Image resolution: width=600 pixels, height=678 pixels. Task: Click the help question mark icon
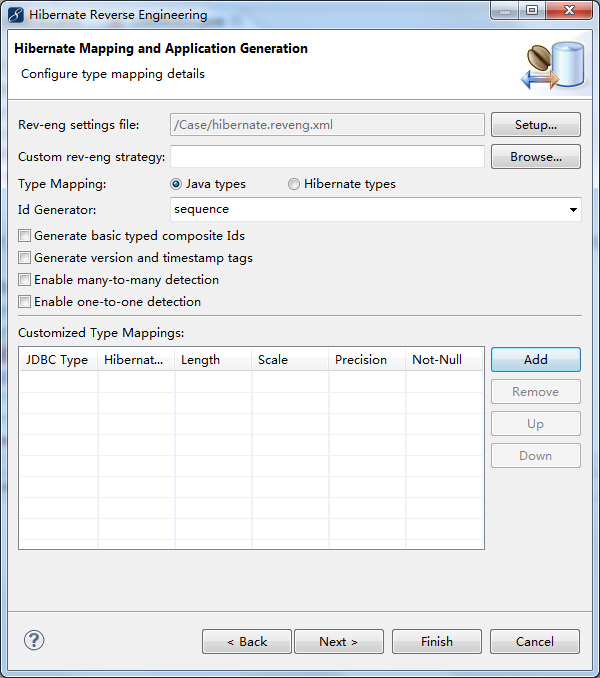pyautogui.click(x=34, y=640)
